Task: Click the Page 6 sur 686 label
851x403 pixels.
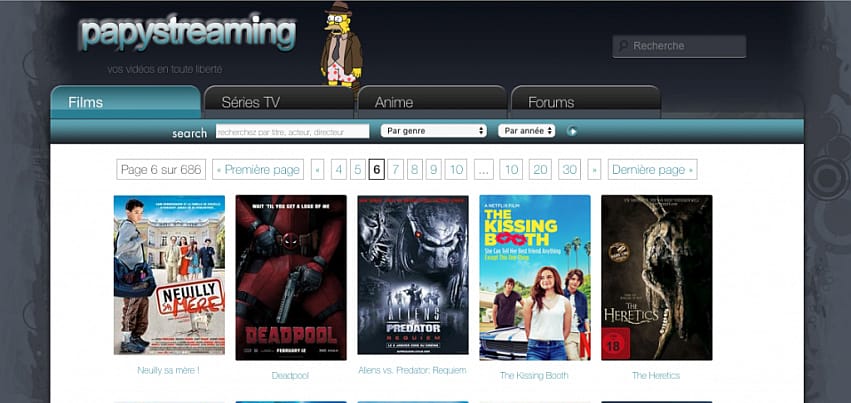Action: tap(161, 170)
